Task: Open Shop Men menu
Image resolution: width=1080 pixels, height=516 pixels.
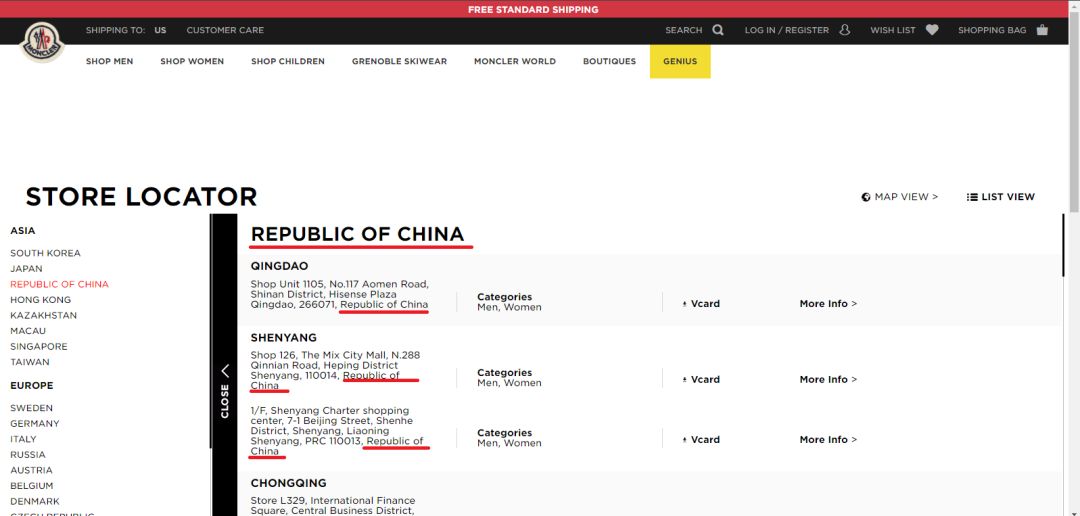Action: click(x=109, y=61)
